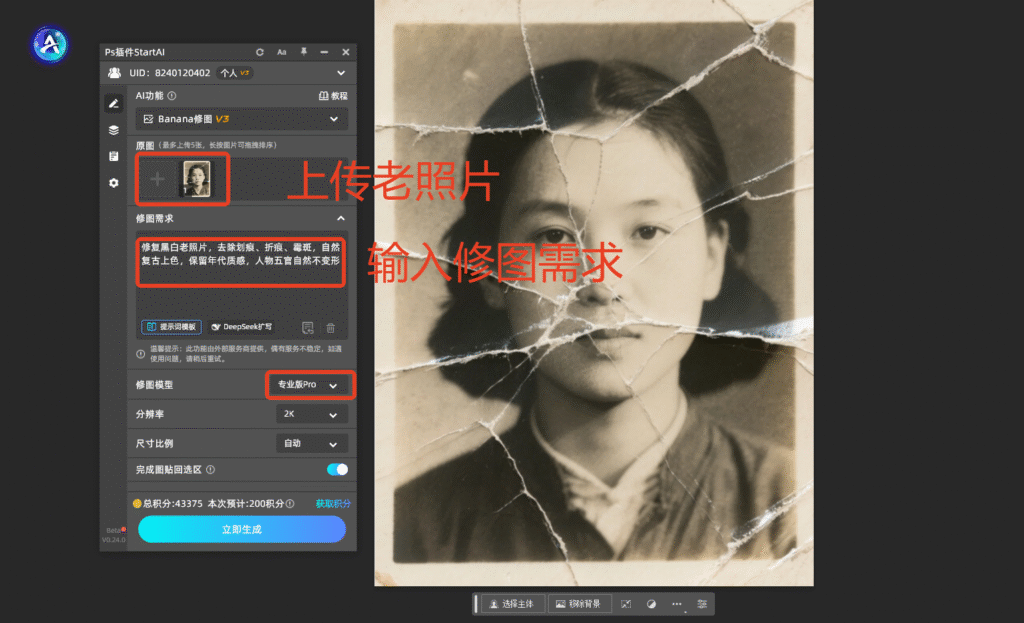Click 选择主体 in the bottom toolbar

[514, 604]
